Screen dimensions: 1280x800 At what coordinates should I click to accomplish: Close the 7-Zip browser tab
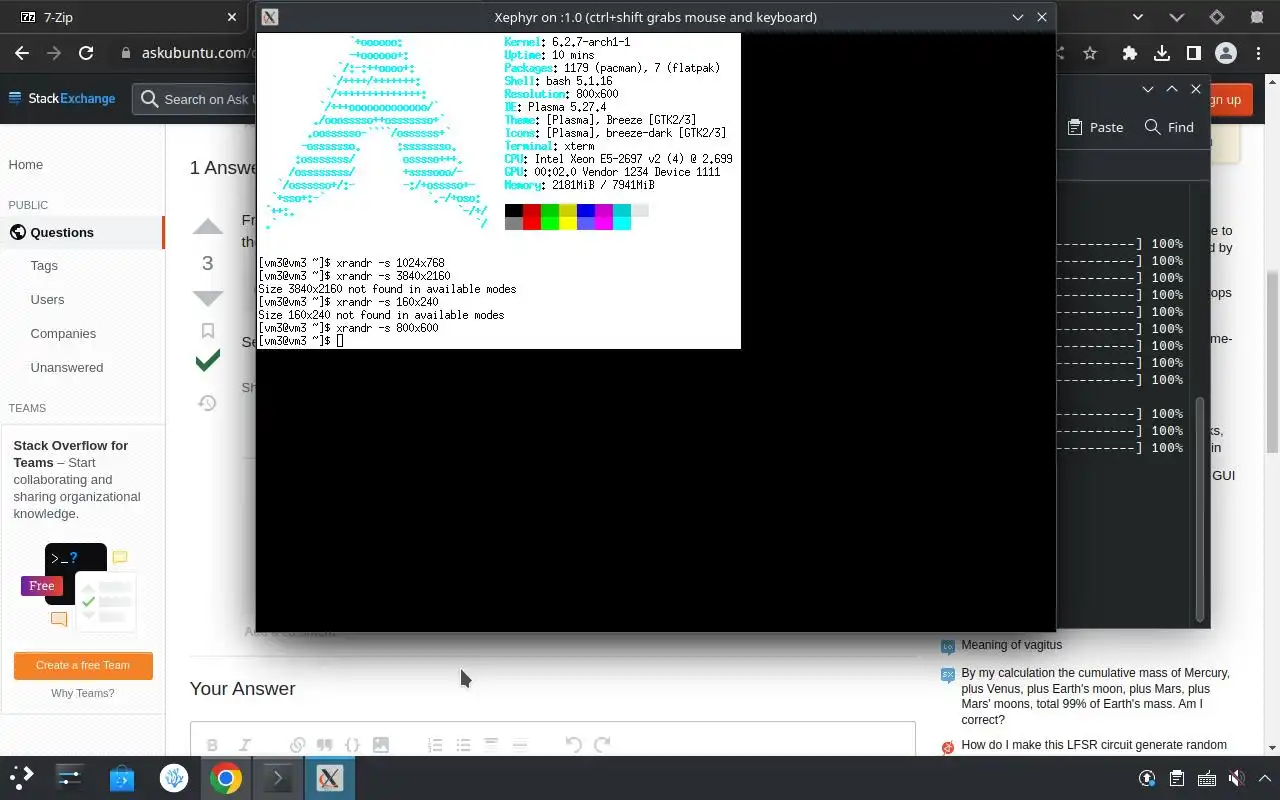pos(231,17)
